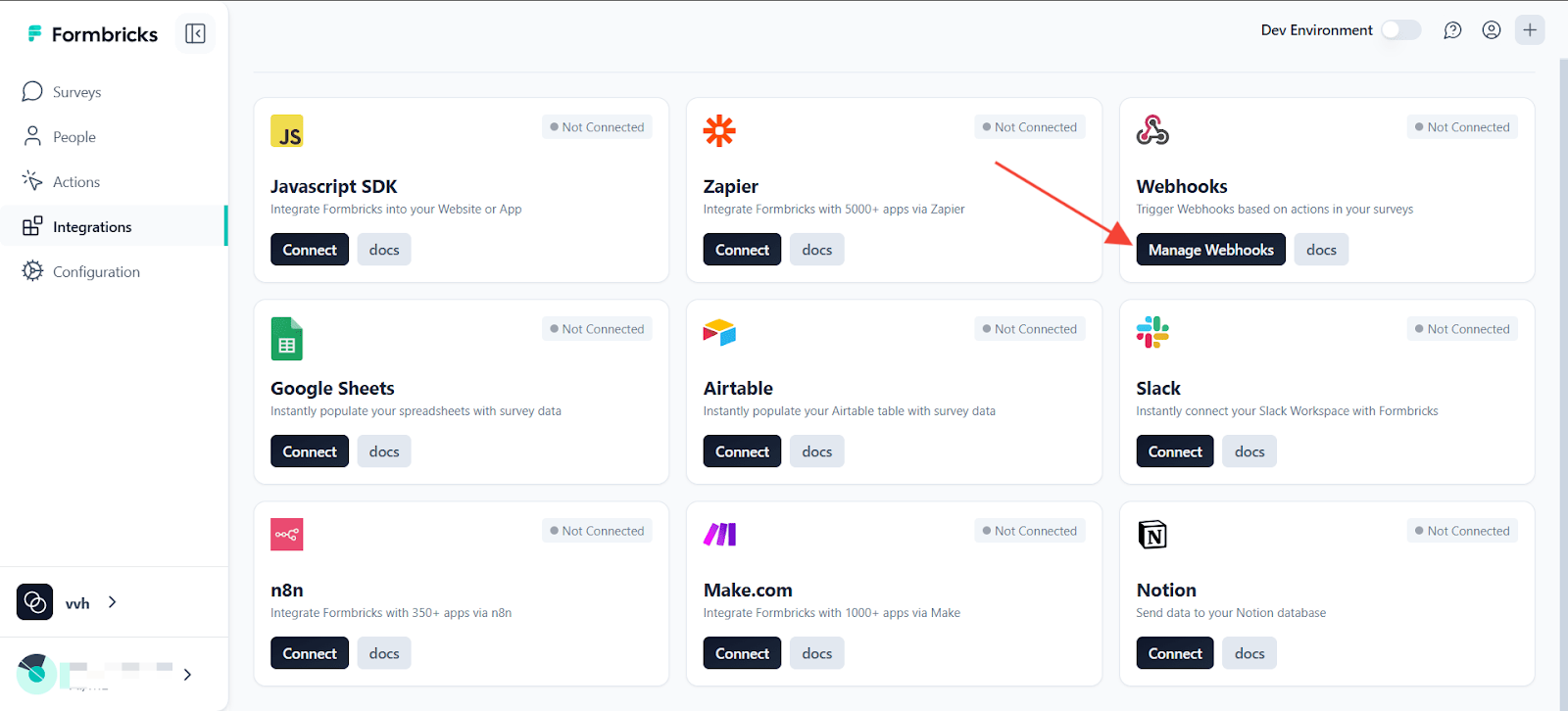This screenshot has width=1568, height=711.
Task: Click the Javascript SDK JS icon
Action: click(x=287, y=131)
